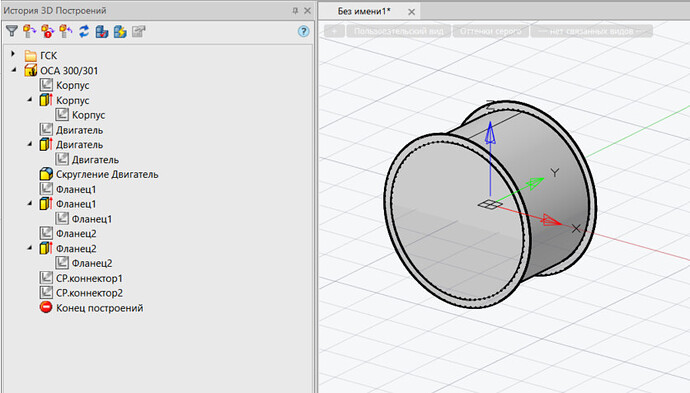The image size is (690, 393).
Task: Open the Оттенки серого visual style menu
Action: [x=490, y=31]
